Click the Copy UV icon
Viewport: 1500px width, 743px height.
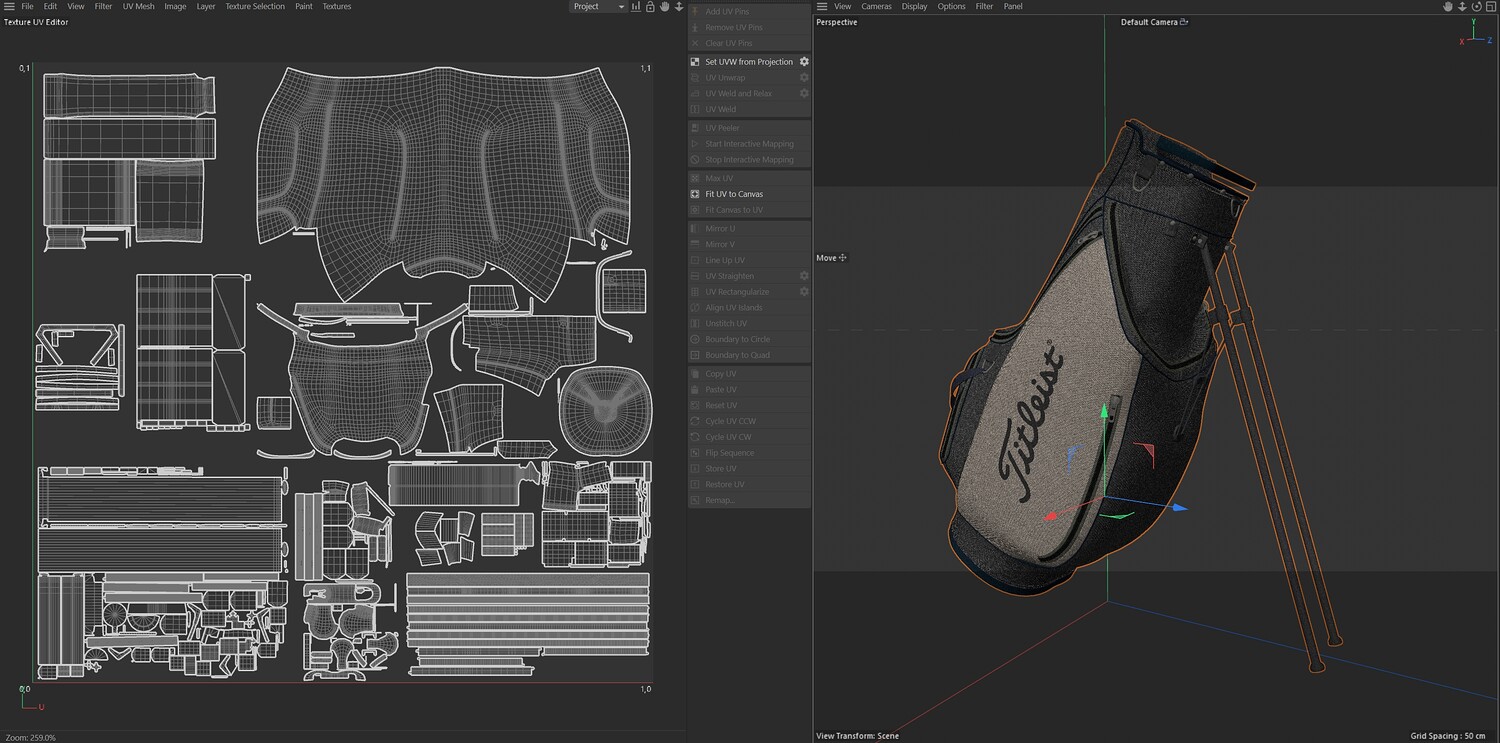point(696,374)
